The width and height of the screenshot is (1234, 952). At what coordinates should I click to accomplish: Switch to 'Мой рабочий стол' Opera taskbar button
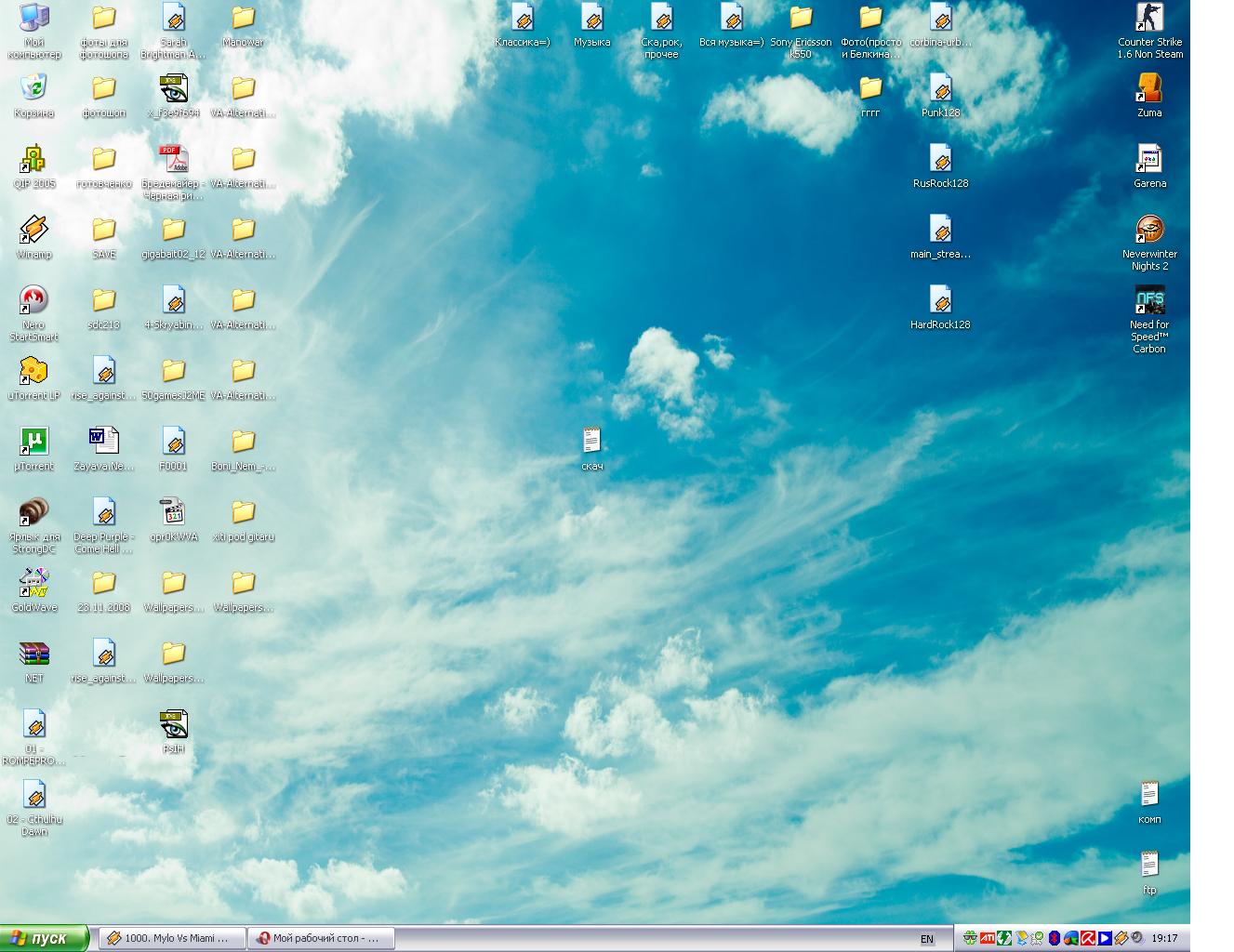tap(321, 938)
